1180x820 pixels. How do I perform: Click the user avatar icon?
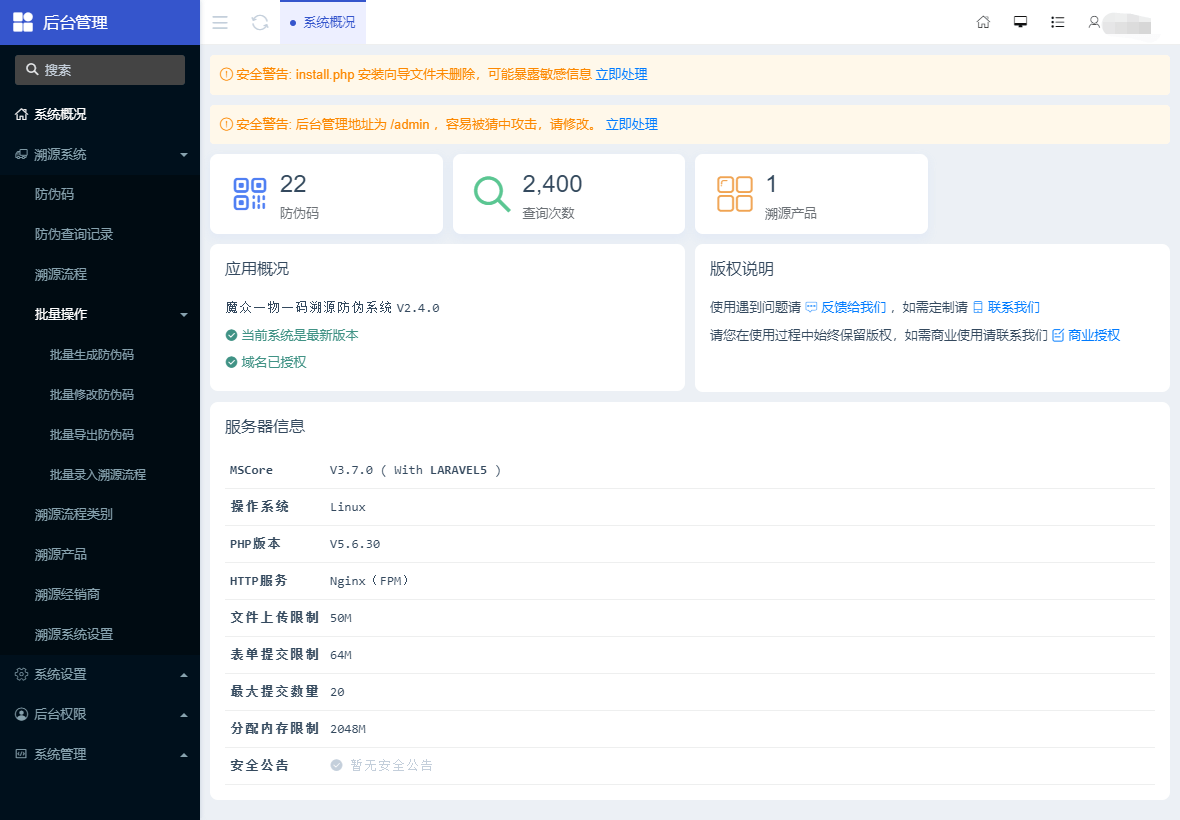tap(1094, 22)
